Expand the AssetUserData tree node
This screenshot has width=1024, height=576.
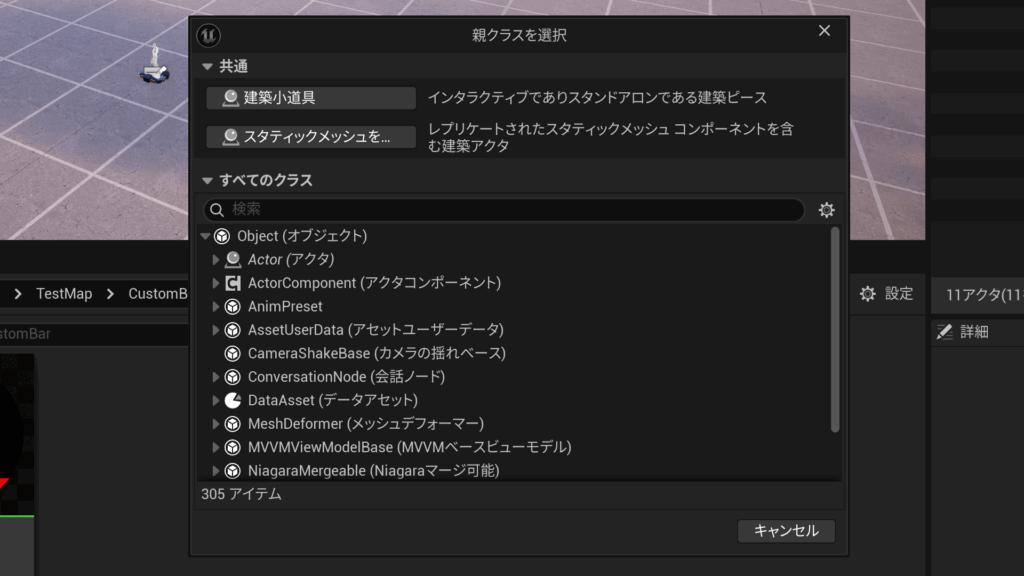[x=216, y=330]
